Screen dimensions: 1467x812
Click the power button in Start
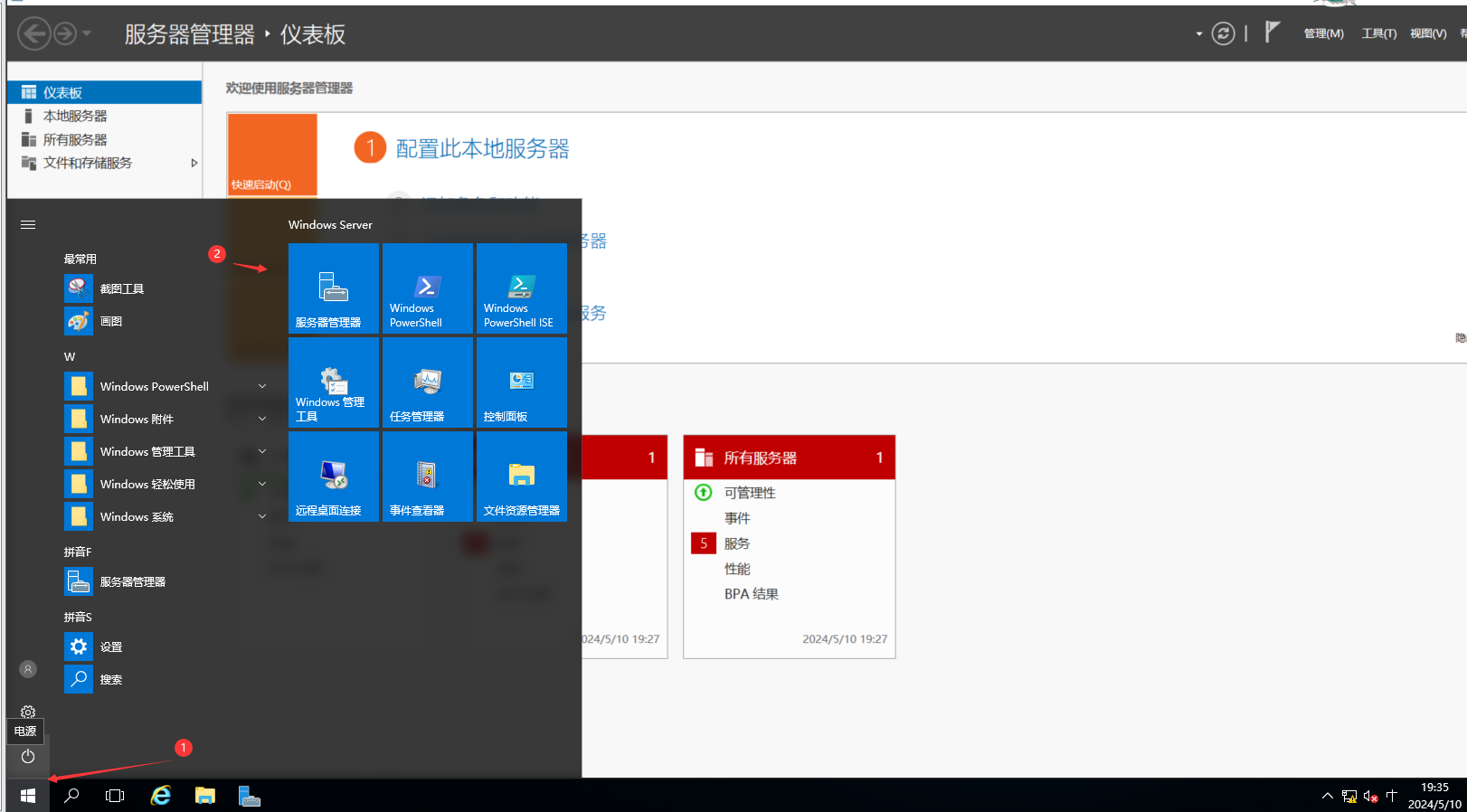28,756
